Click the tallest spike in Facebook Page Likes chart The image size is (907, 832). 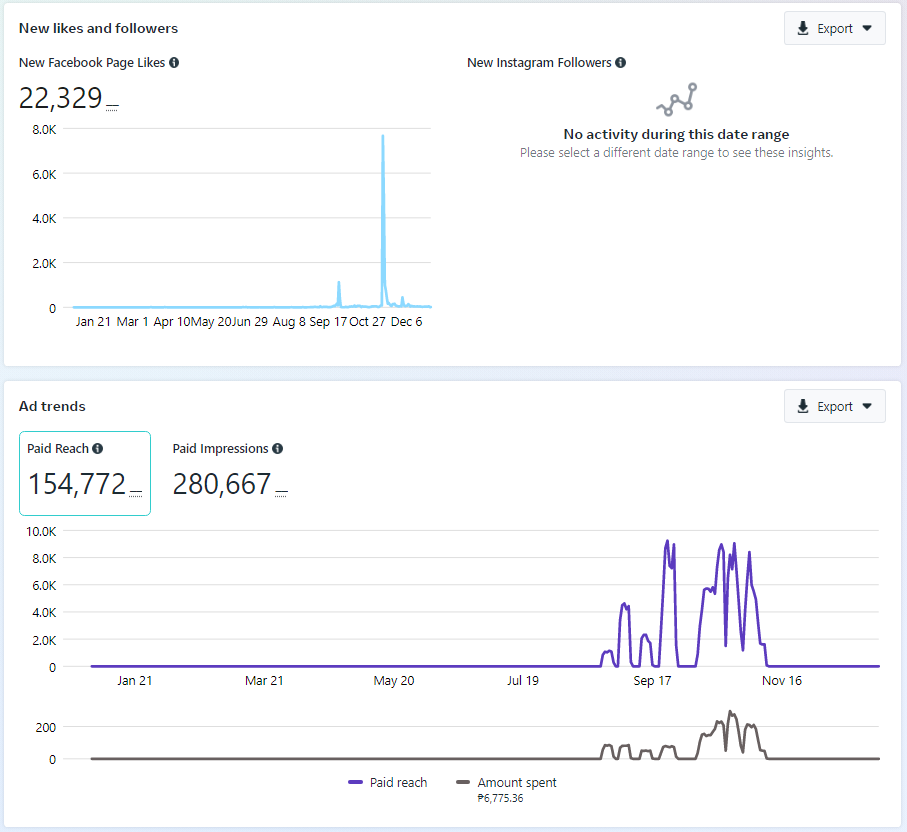click(x=383, y=137)
